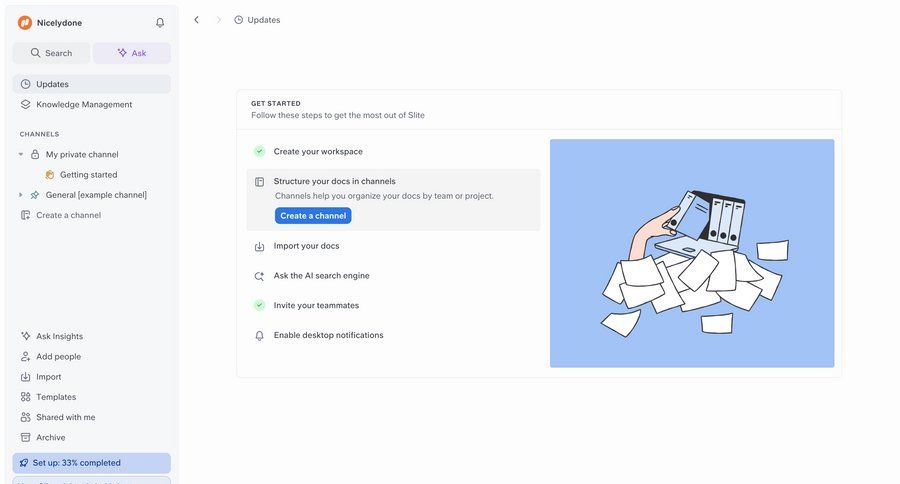Image resolution: width=900 pixels, height=484 pixels.
Task: Open Shared with me
Action: 65,417
